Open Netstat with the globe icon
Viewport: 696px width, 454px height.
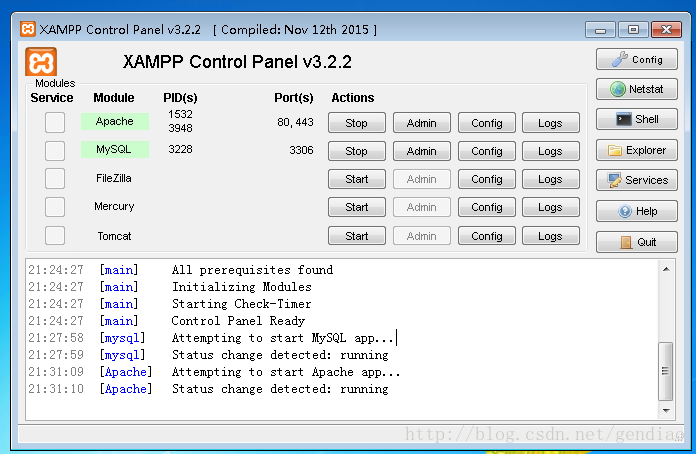[637, 89]
